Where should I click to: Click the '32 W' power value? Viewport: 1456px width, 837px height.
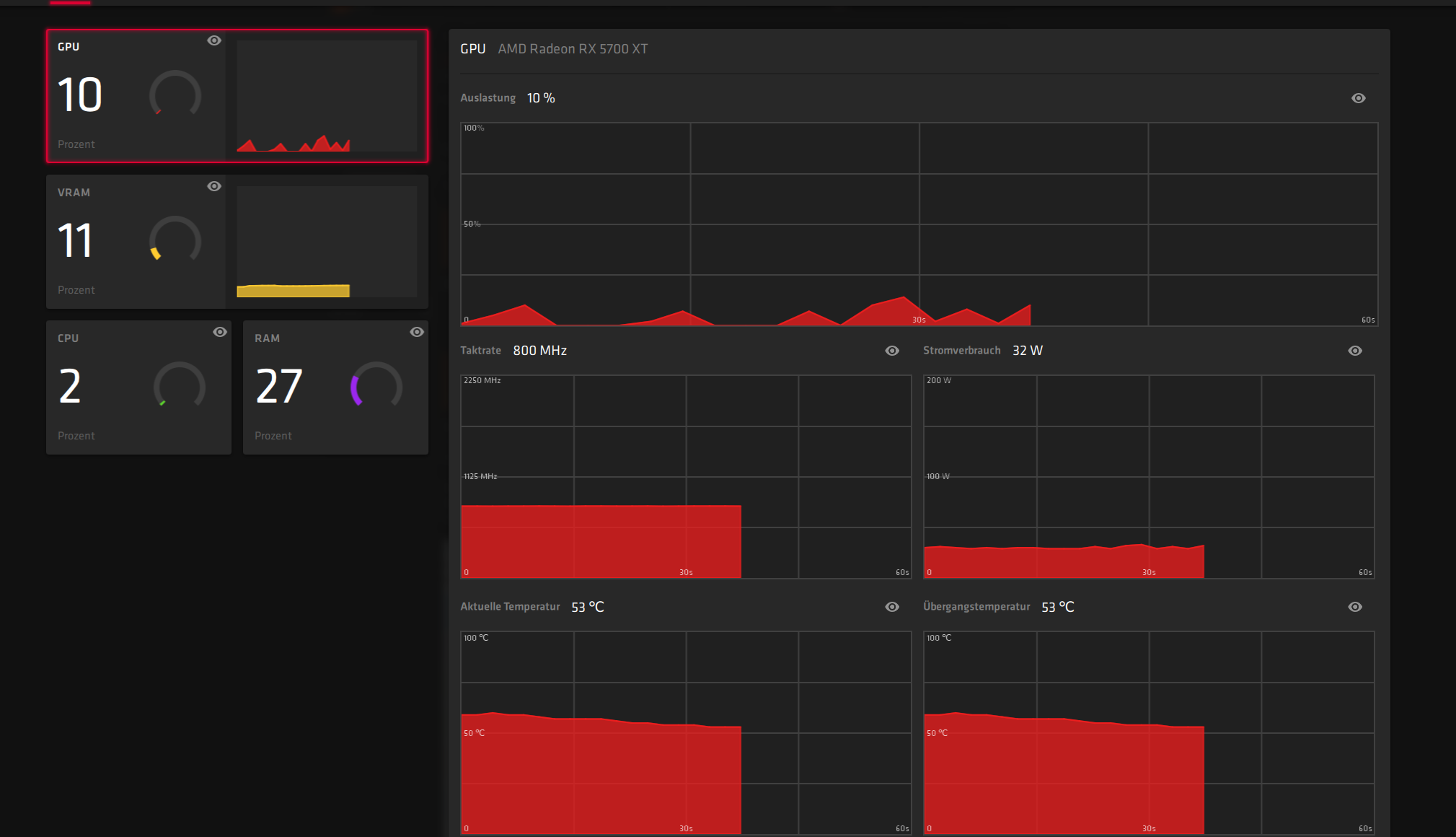click(x=1028, y=351)
